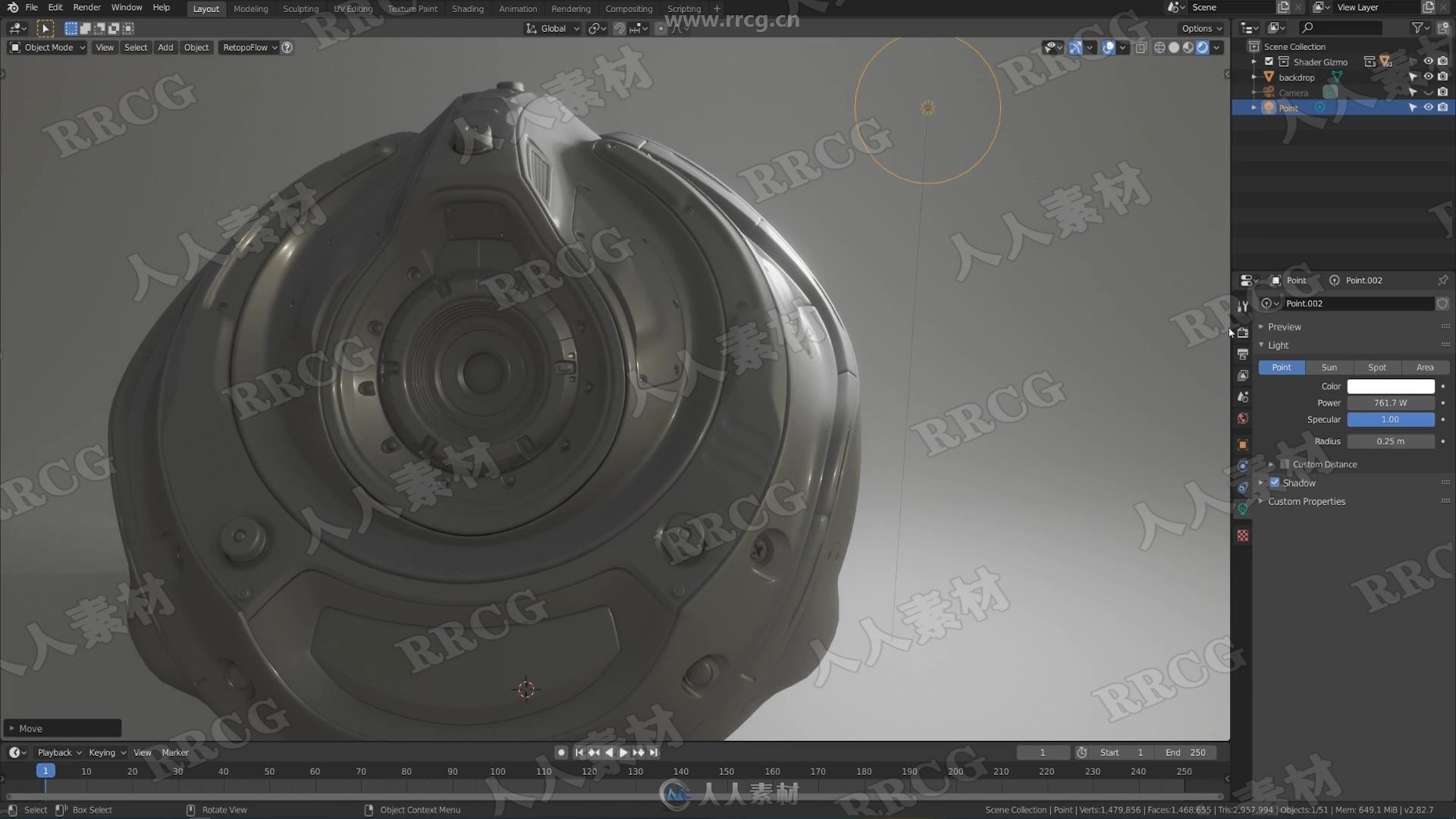Open the Texture properties tab

coord(1242,535)
